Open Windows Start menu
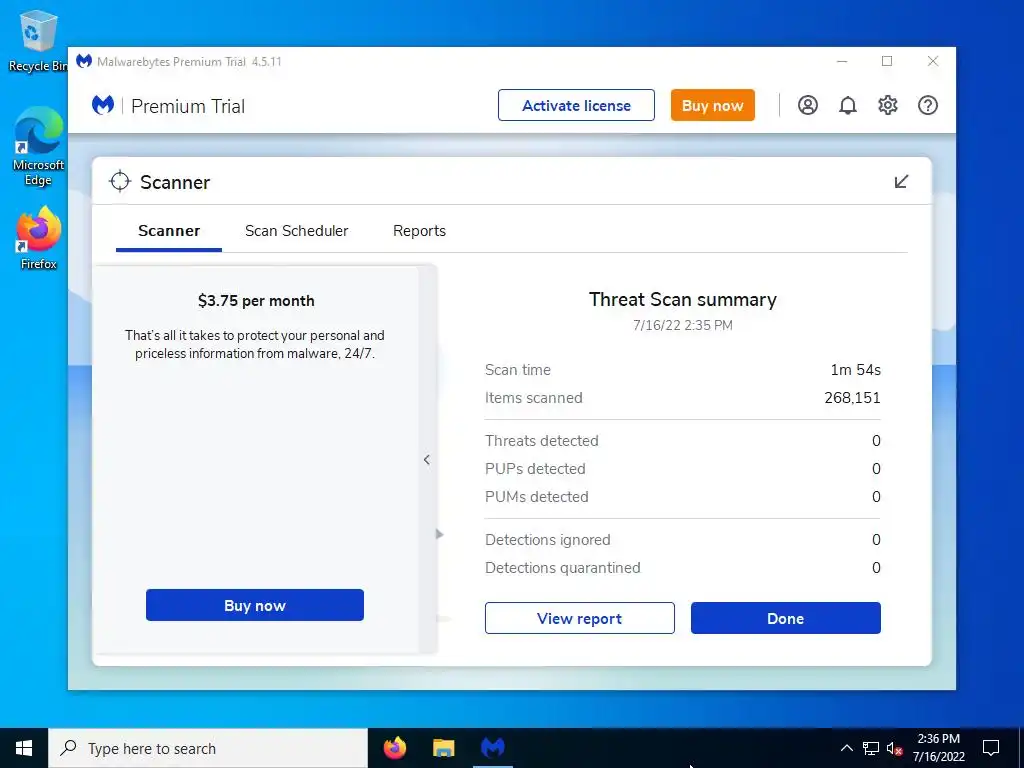1024x768 pixels. (24, 748)
